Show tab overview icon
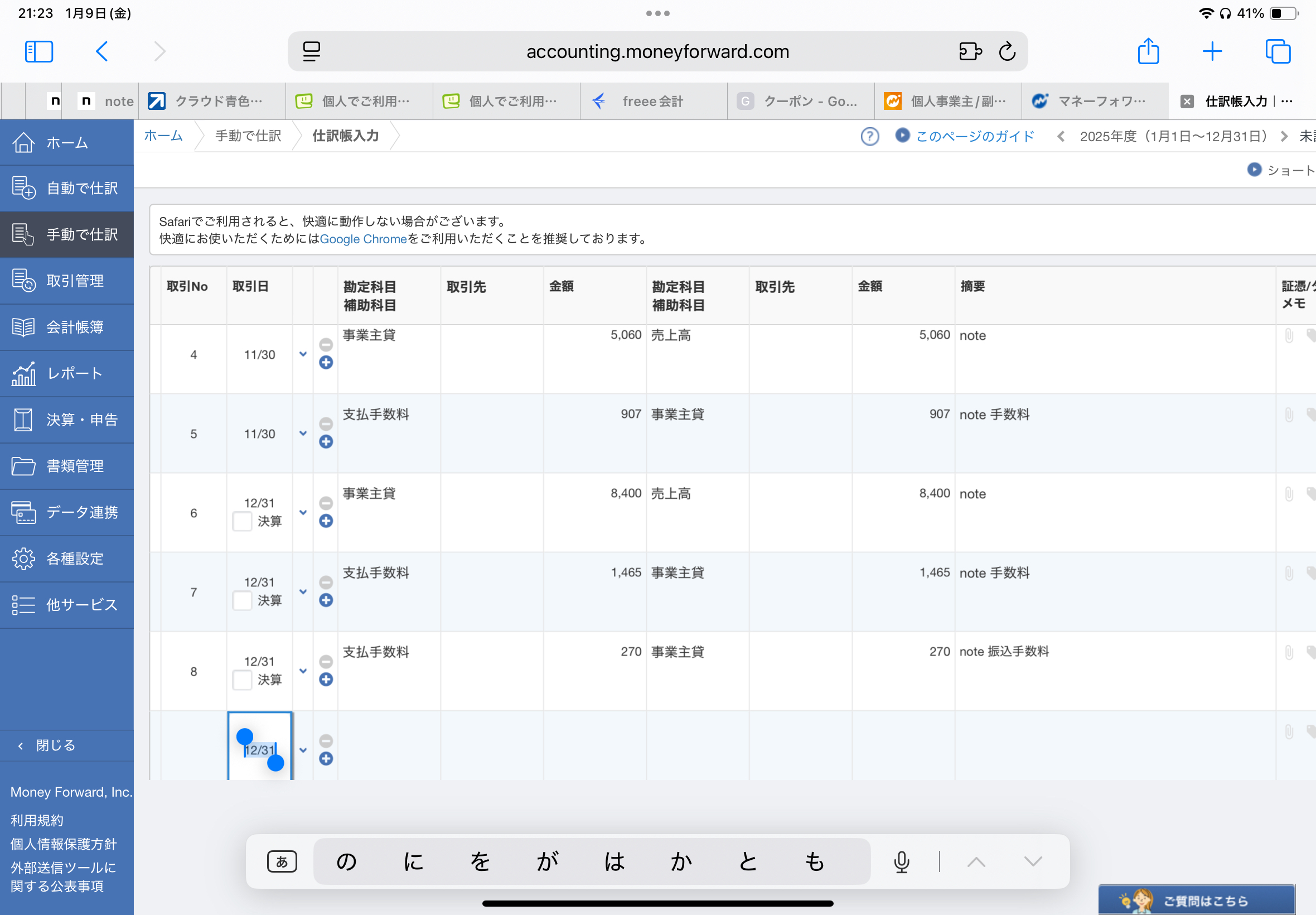 [x=1278, y=51]
